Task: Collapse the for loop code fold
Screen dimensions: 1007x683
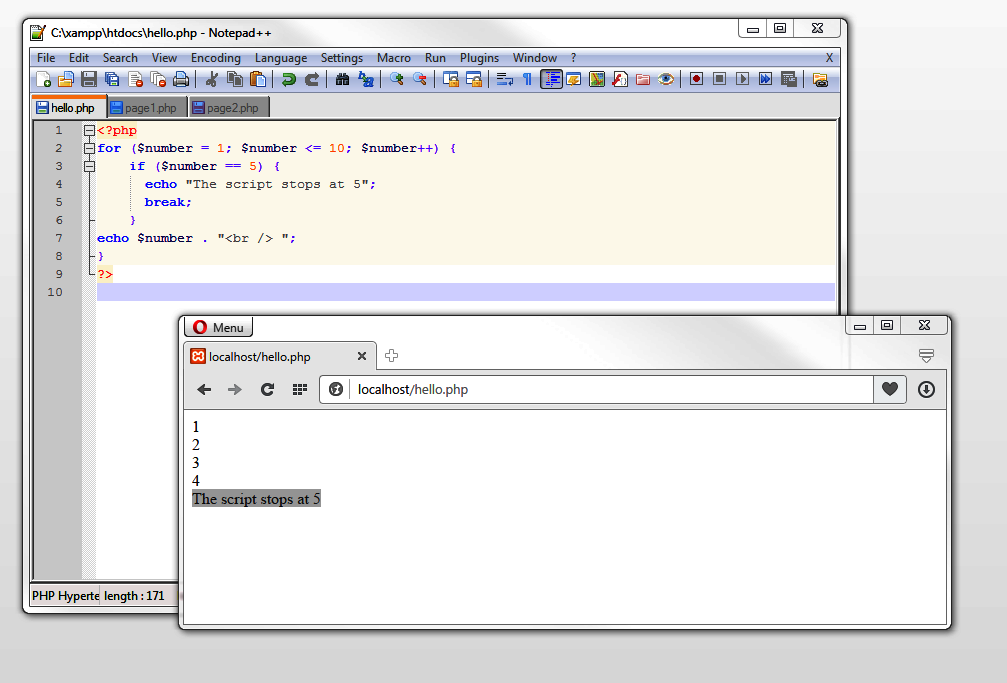Action: tap(89, 147)
